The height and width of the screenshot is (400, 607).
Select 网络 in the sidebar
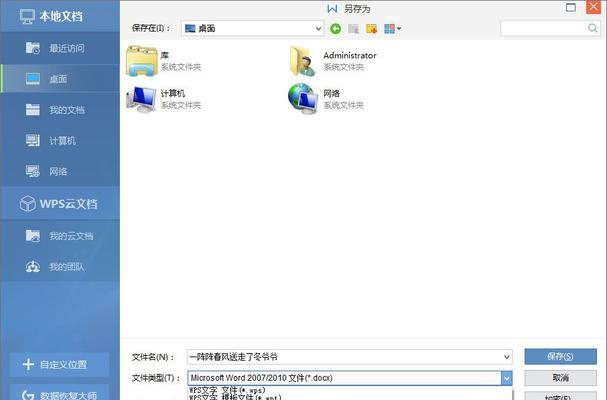click(x=60, y=171)
